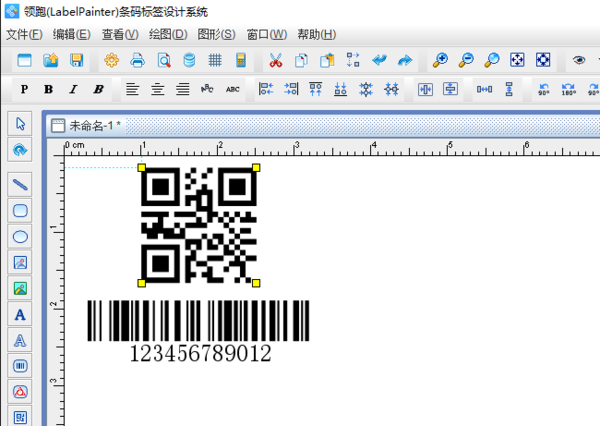Click the redo arrow
600x426 pixels.
405,60
